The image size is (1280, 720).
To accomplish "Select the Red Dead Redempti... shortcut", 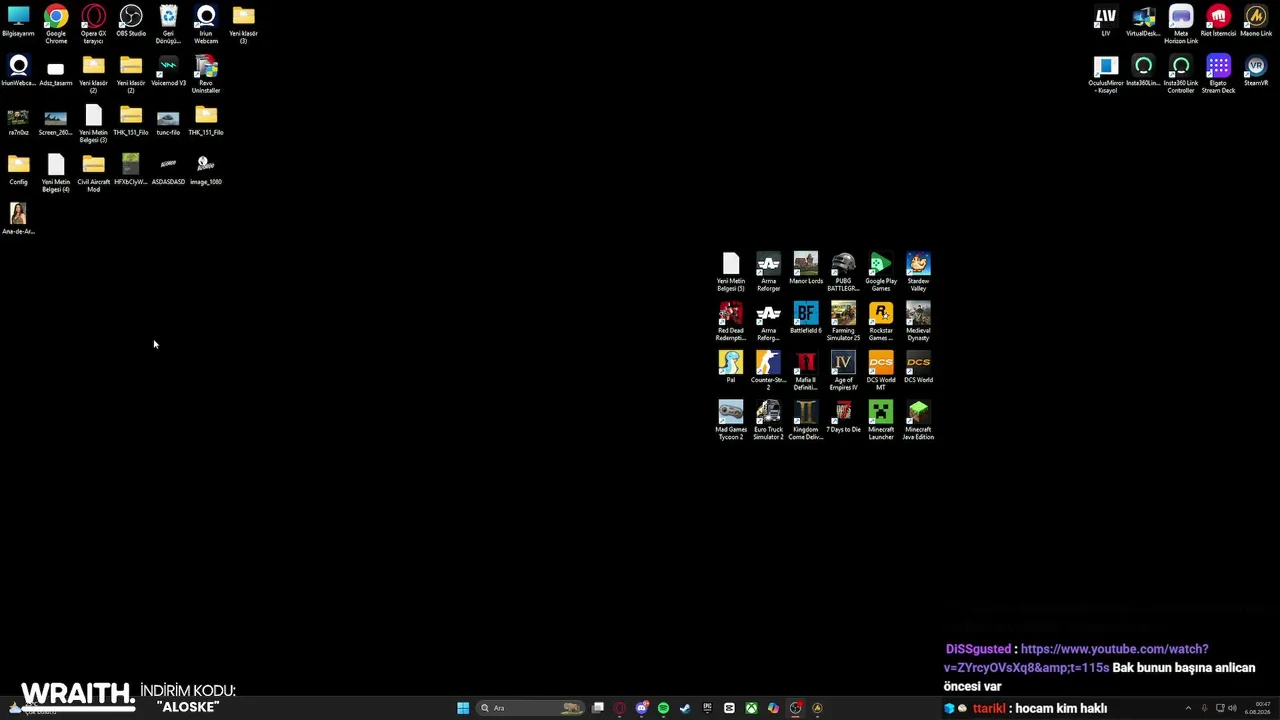I will click(731, 322).
